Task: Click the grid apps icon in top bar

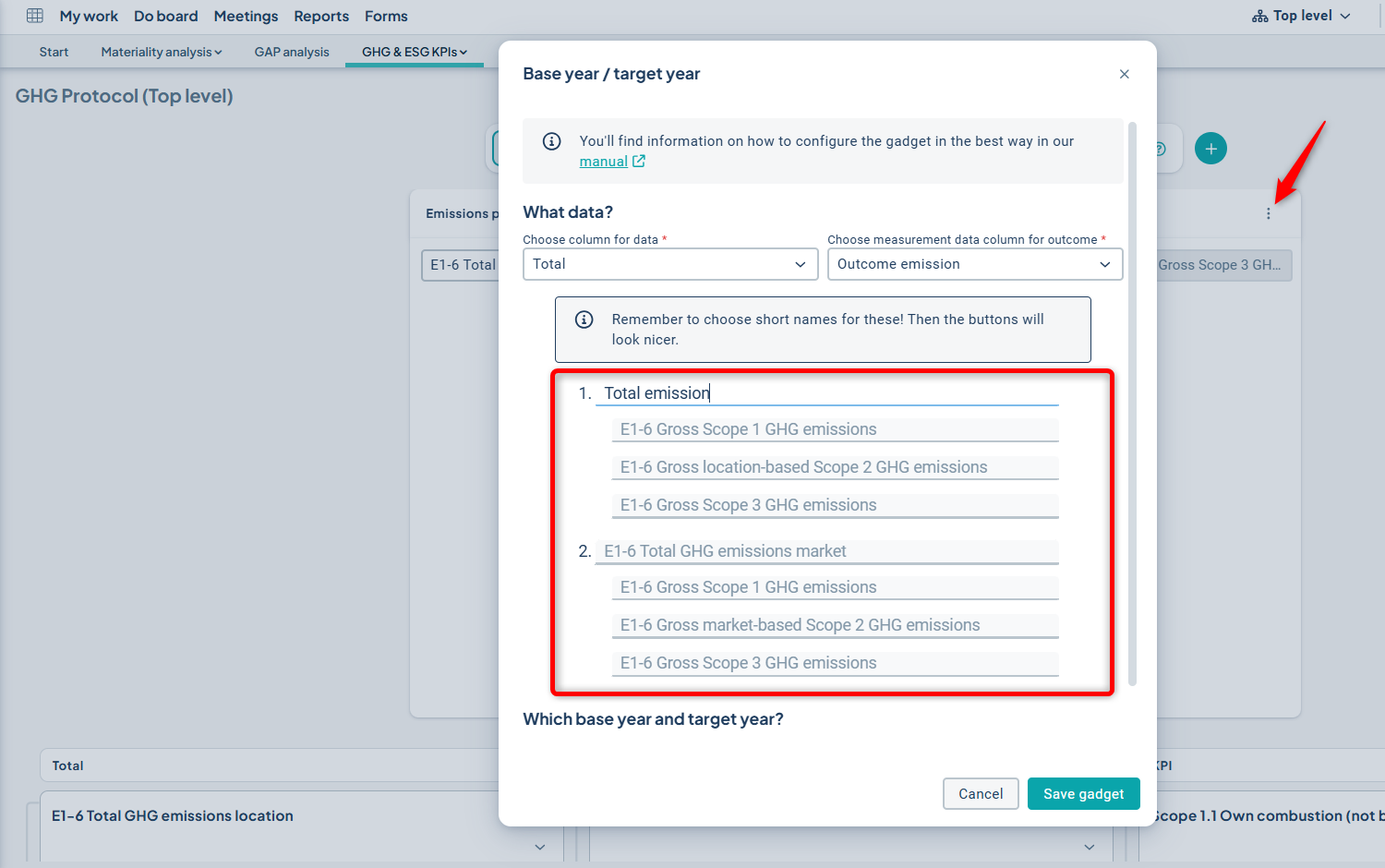Action: [35, 16]
